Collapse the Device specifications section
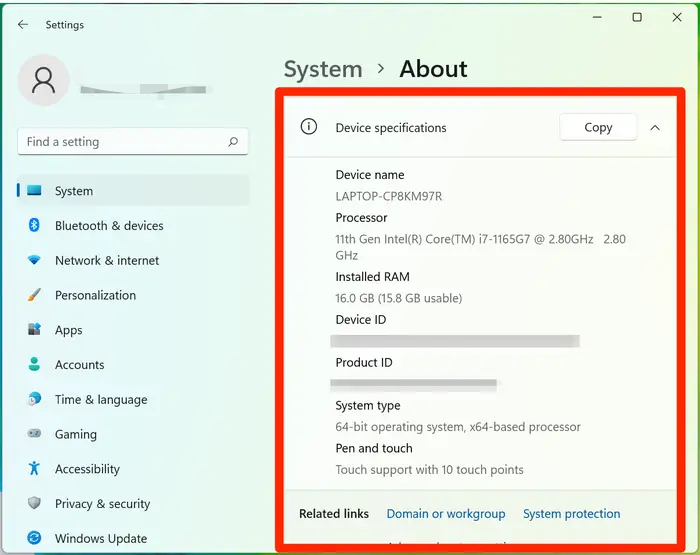The height and width of the screenshot is (555, 700). tap(655, 128)
